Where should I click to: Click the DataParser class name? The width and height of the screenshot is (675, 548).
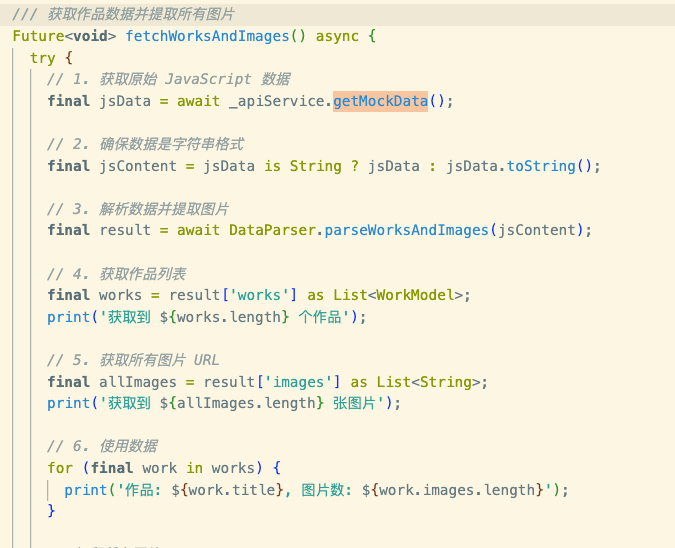click(x=272, y=230)
